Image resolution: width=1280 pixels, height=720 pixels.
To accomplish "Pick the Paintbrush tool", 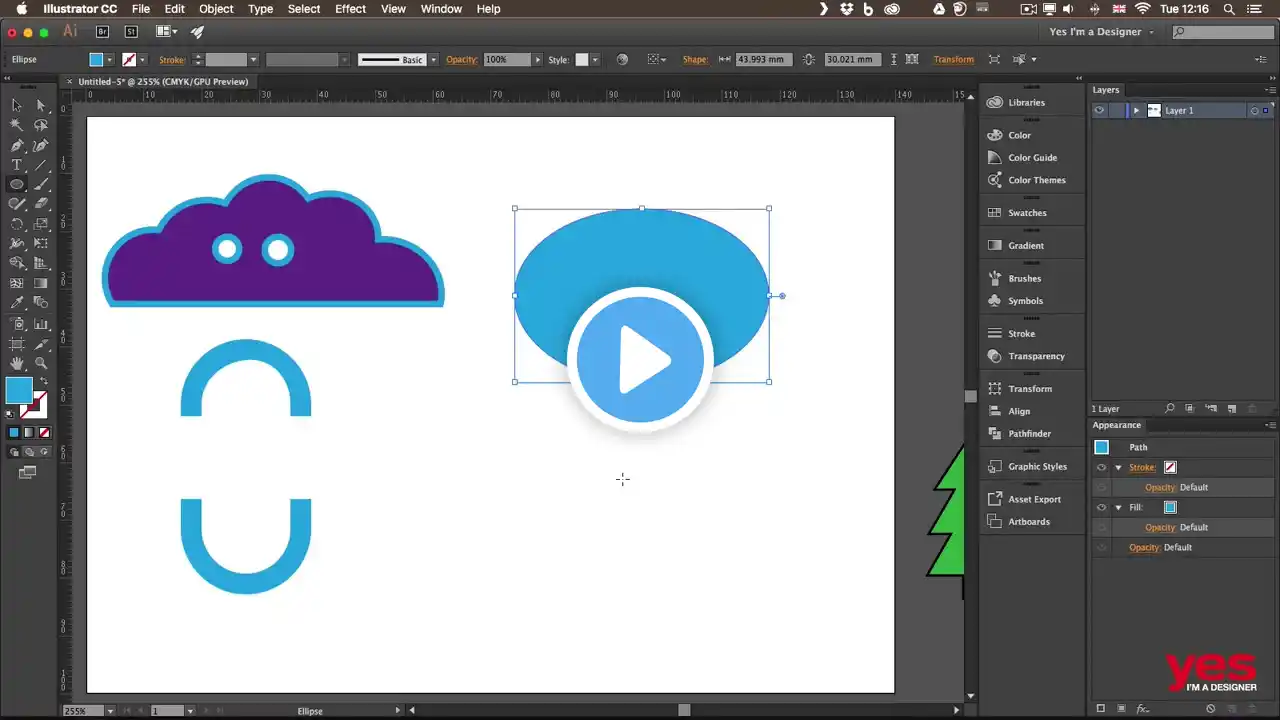I will (x=41, y=185).
